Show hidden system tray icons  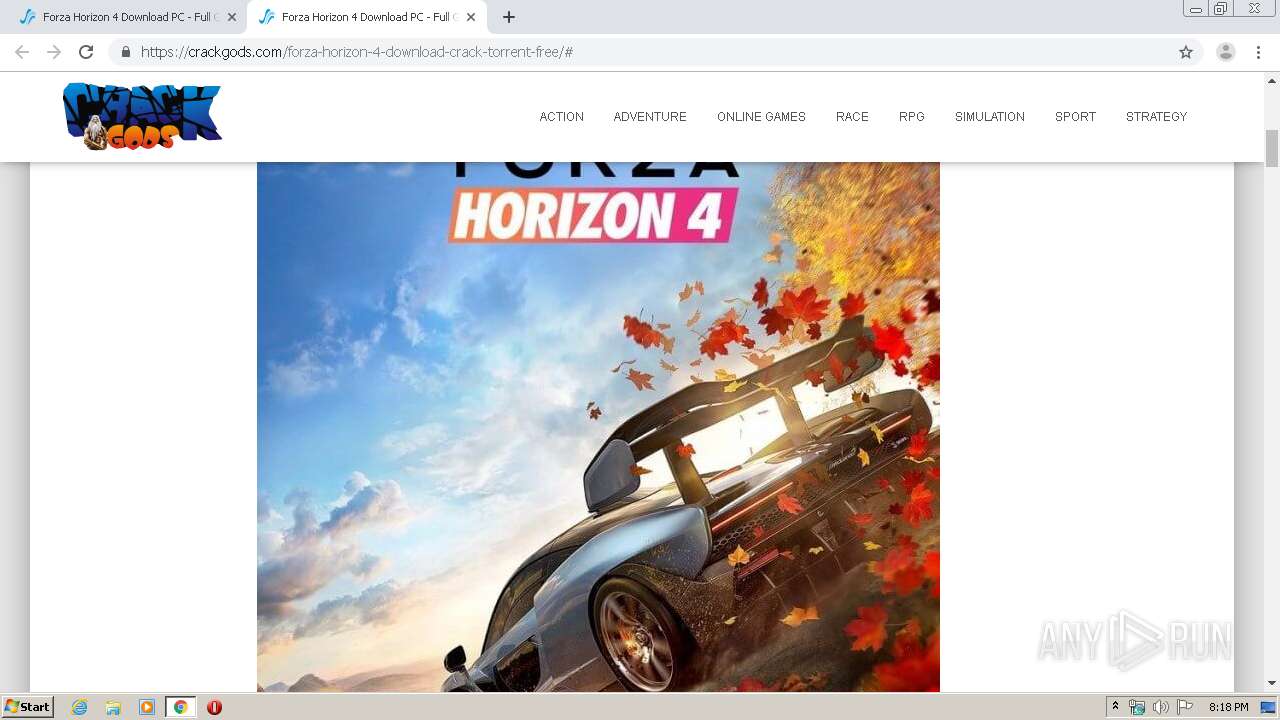pyautogui.click(x=1115, y=707)
